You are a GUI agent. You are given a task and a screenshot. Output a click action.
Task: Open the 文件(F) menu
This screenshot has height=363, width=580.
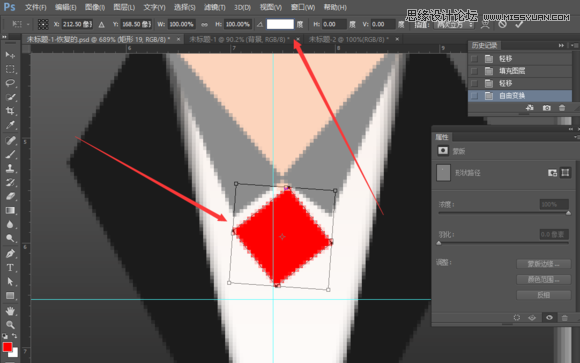[x=36, y=7]
